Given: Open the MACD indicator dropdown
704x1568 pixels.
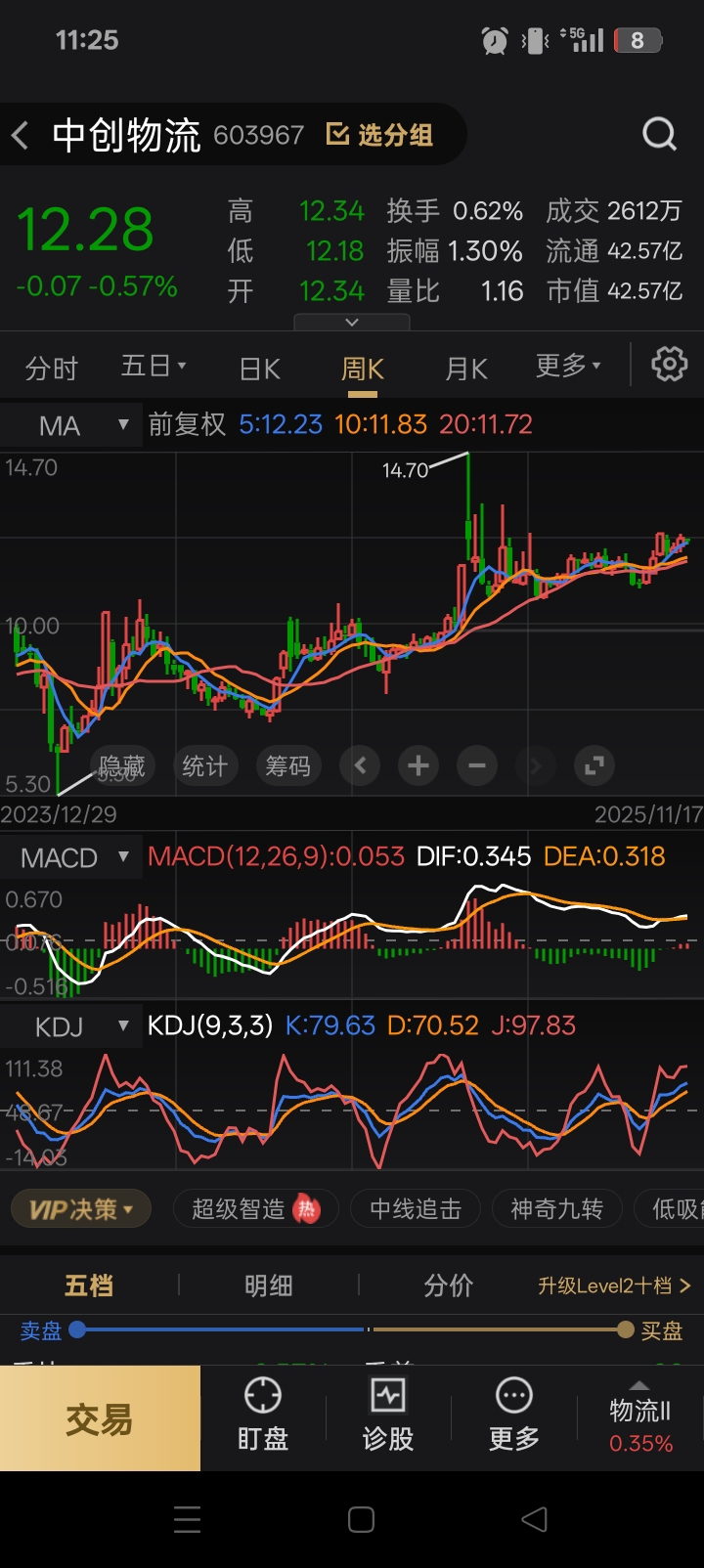Looking at the screenshot, I should 71,858.
